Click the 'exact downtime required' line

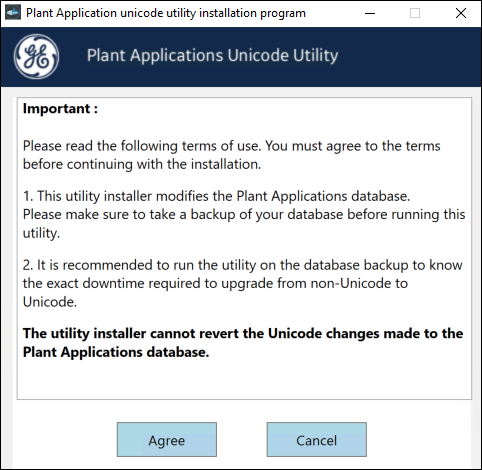coord(215,283)
